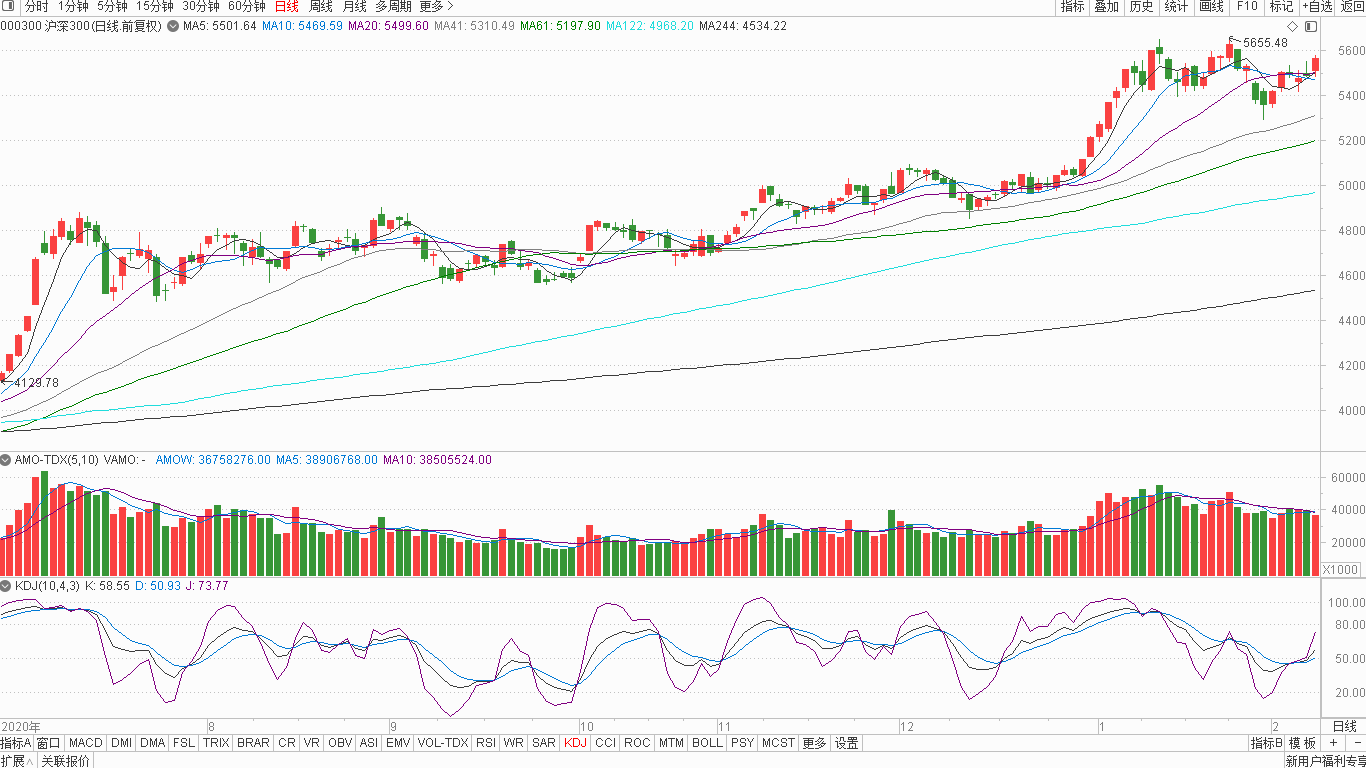Viewport: 1366px width, 768px height.
Task: Open 多周期 multi-period view
Action: [393, 6]
